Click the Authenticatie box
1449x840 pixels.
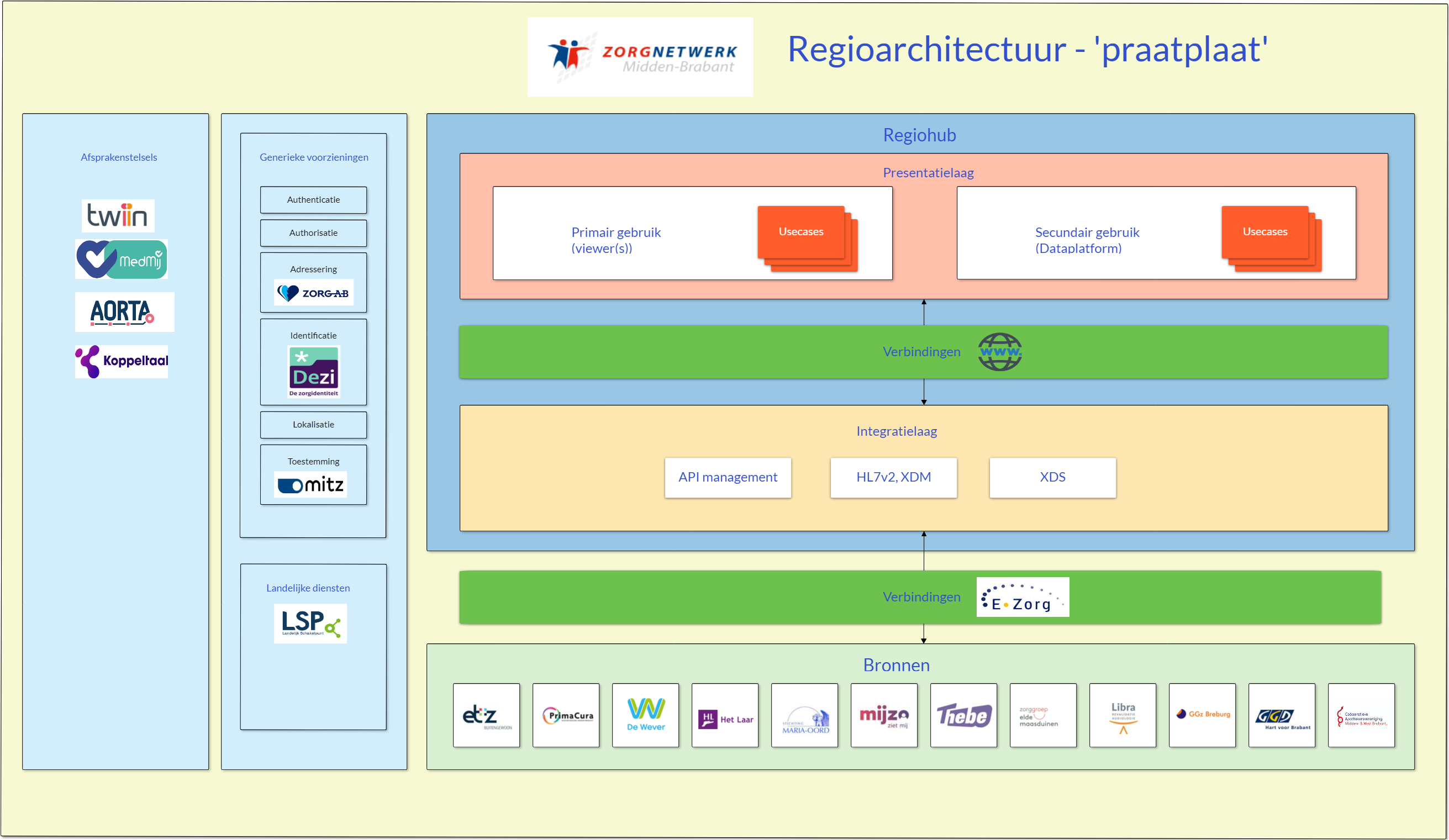coord(313,200)
